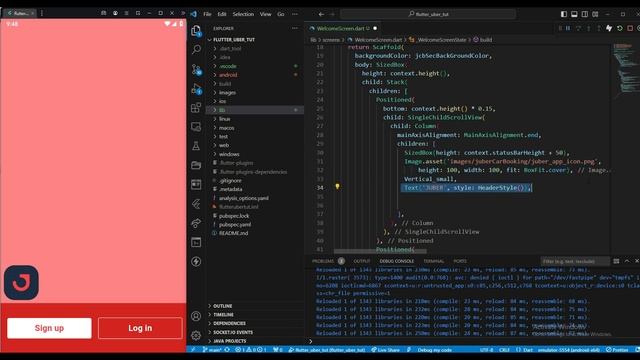Pause the debug session from toolbar
Viewport: 640px width, 360px height.
[x=568, y=28]
